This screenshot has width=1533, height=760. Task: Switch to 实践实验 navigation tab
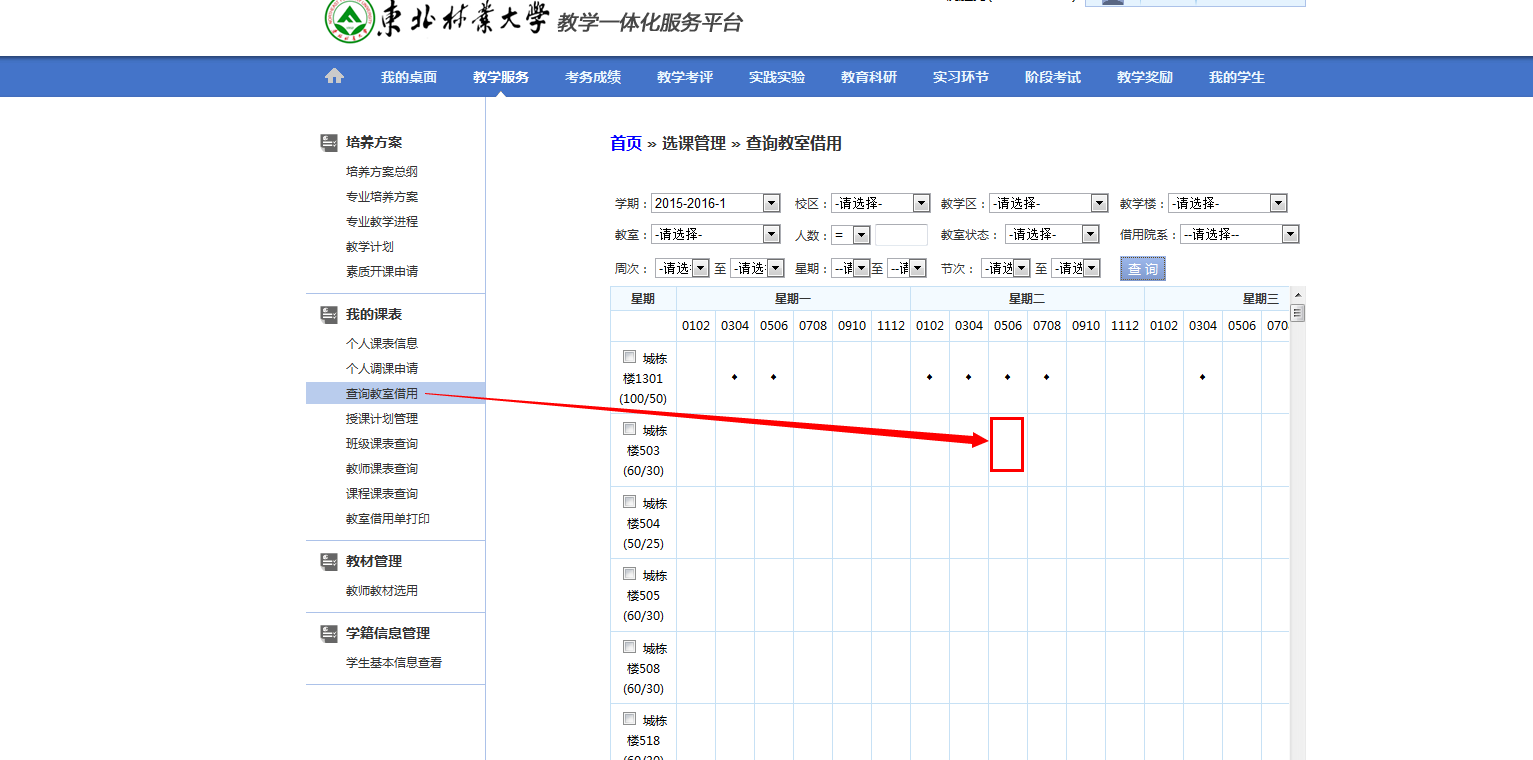(777, 77)
